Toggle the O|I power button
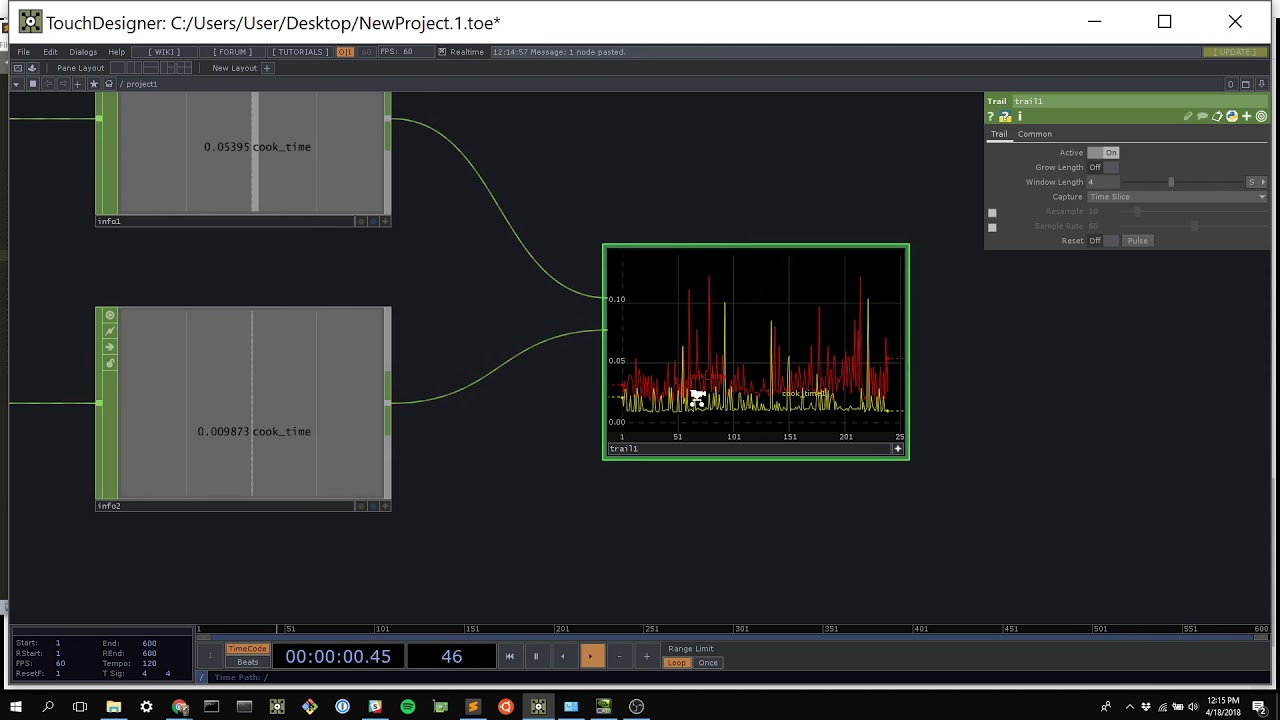This screenshot has height=720, width=1280. [345, 52]
